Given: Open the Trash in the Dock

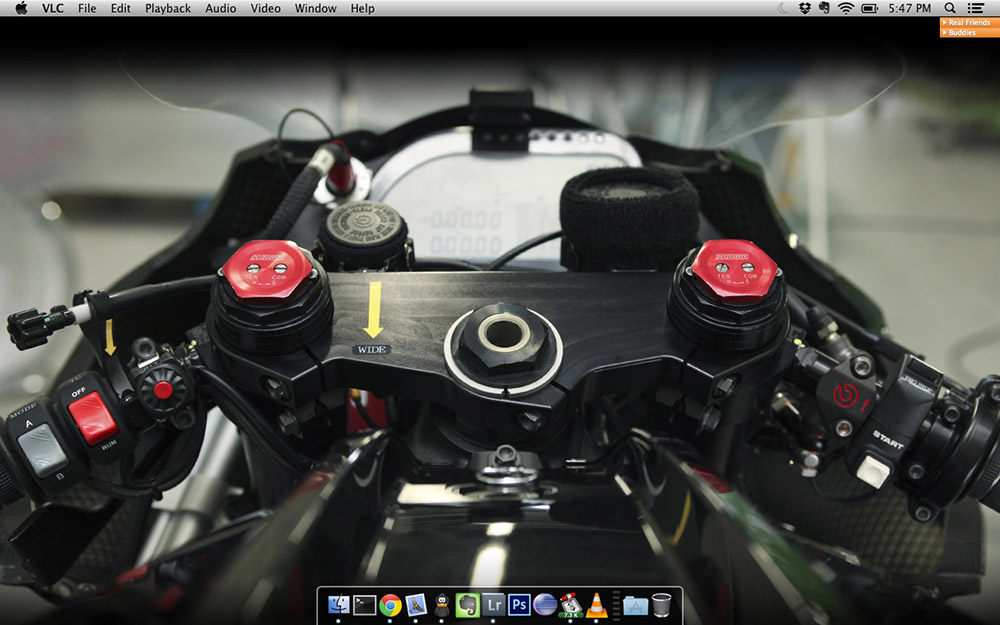Looking at the screenshot, I should click(x=661, y=605).
